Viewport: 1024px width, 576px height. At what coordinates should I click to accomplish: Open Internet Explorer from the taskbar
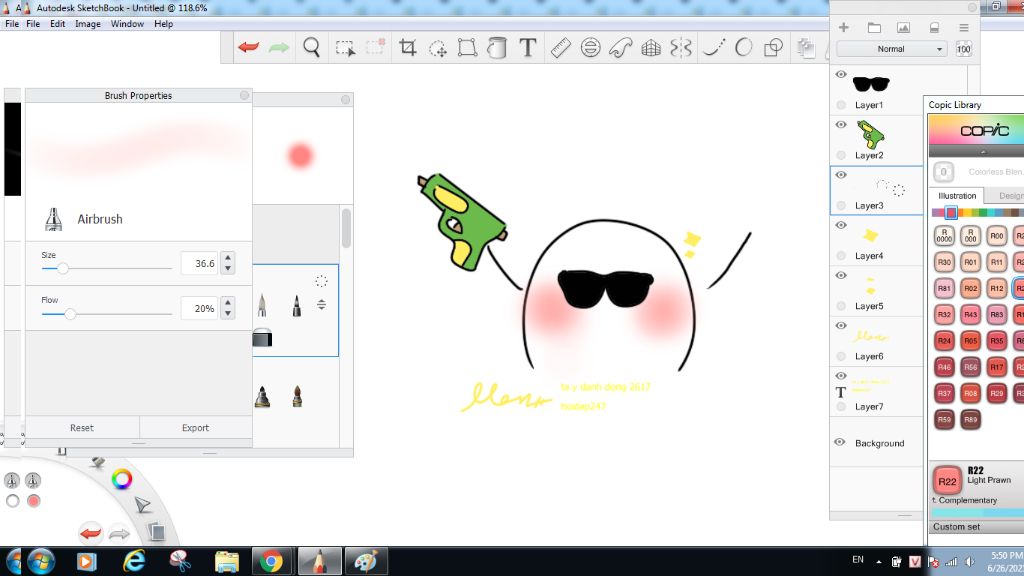click(134, 561)
